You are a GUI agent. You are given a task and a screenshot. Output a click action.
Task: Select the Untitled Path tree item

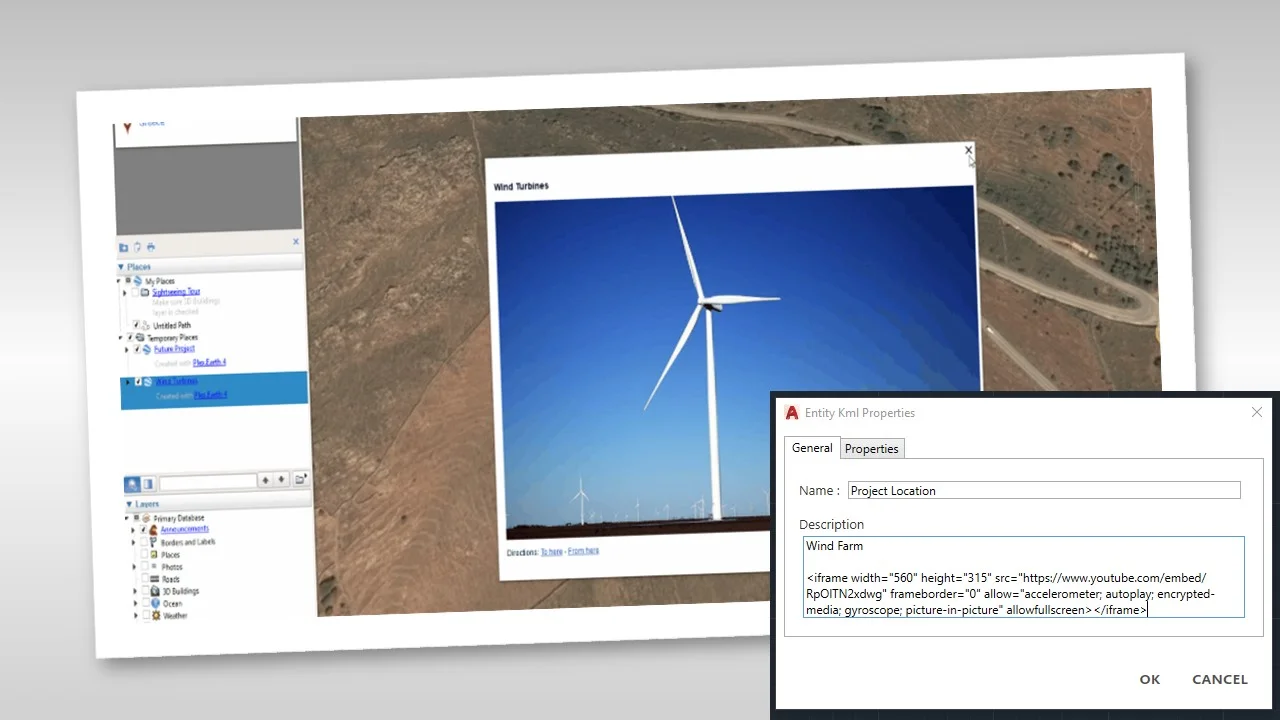(172, 325)
